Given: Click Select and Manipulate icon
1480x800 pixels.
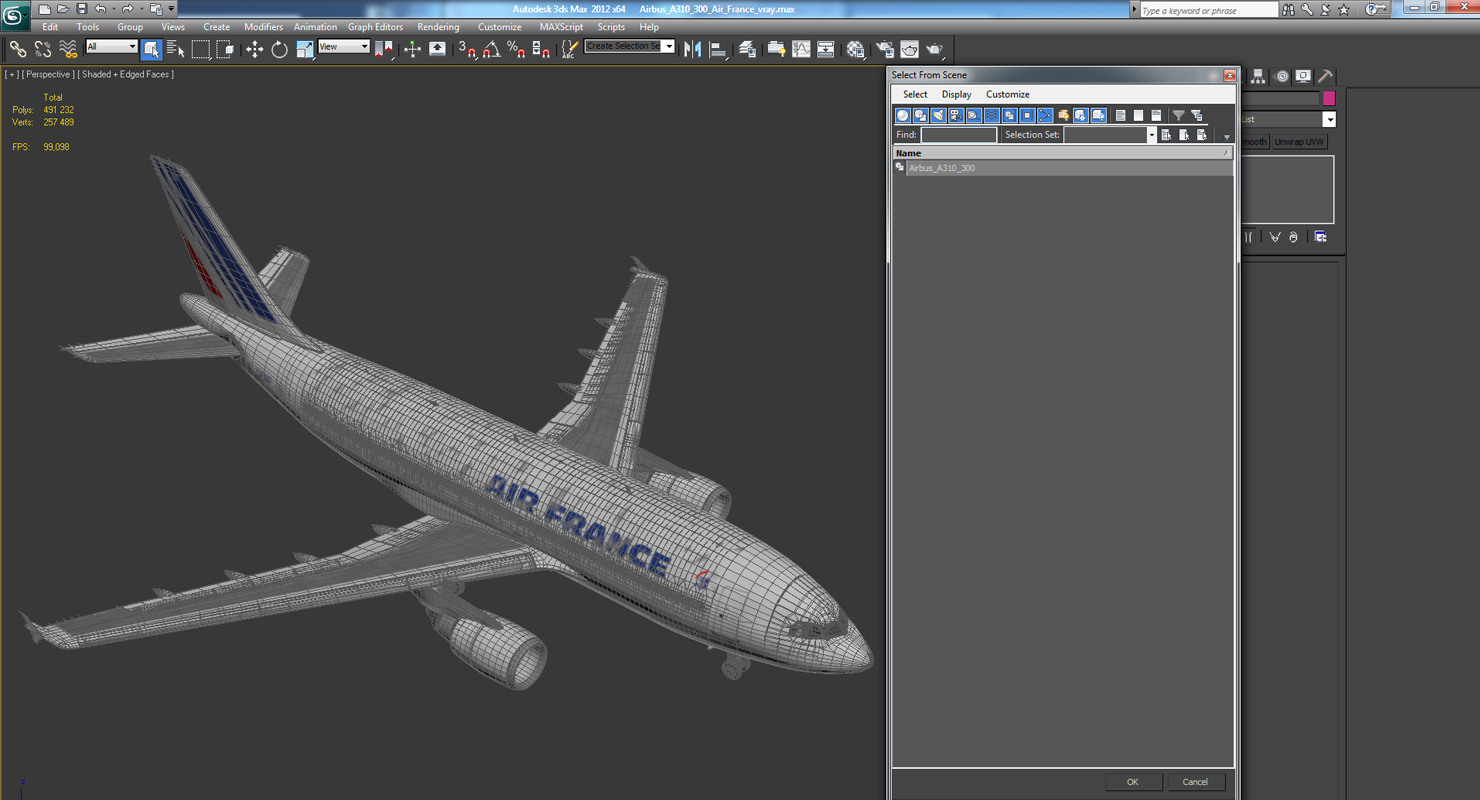Looking at the screenshot, I should coord(412,49).
